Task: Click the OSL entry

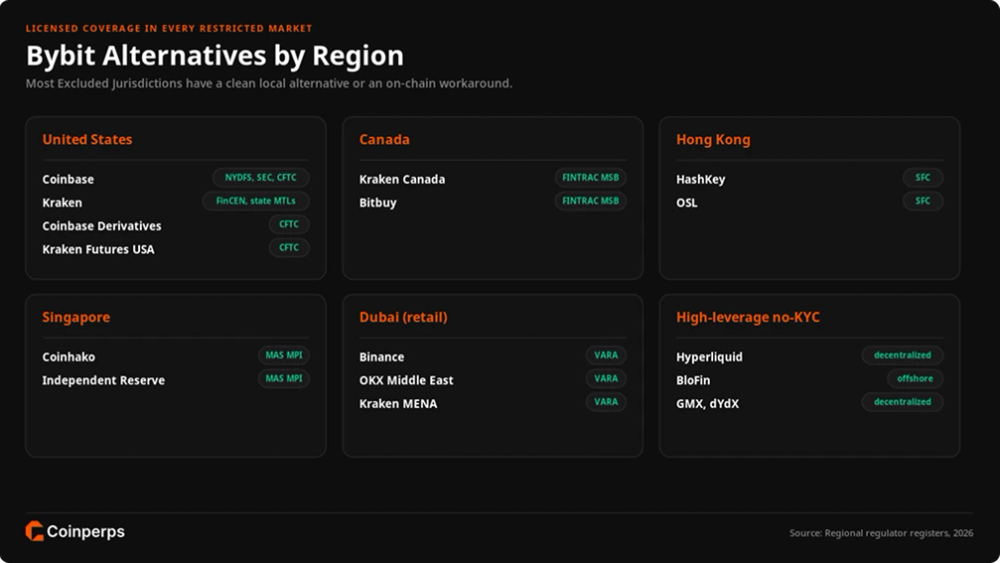Action: (687, 203)
